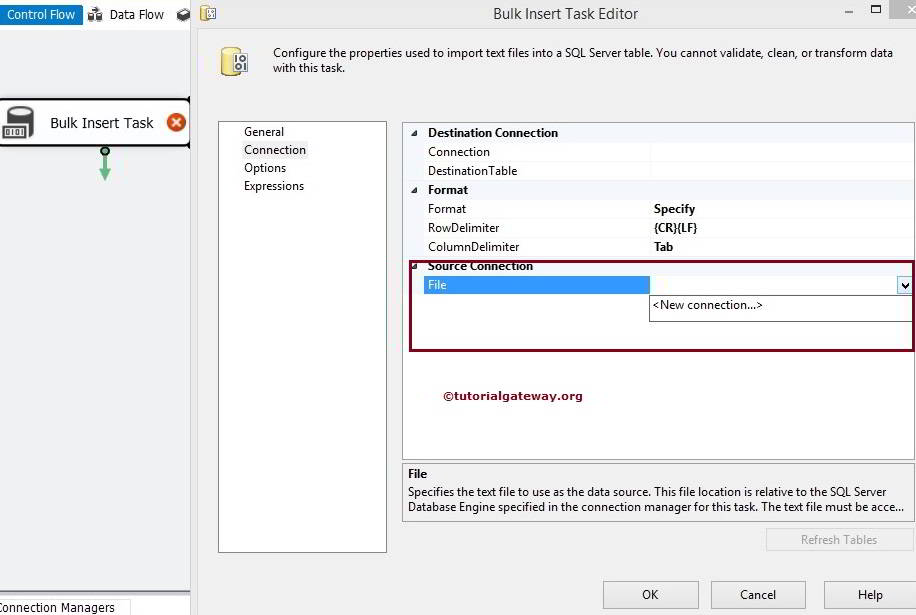Click the Cancel button

pos(758,594)
